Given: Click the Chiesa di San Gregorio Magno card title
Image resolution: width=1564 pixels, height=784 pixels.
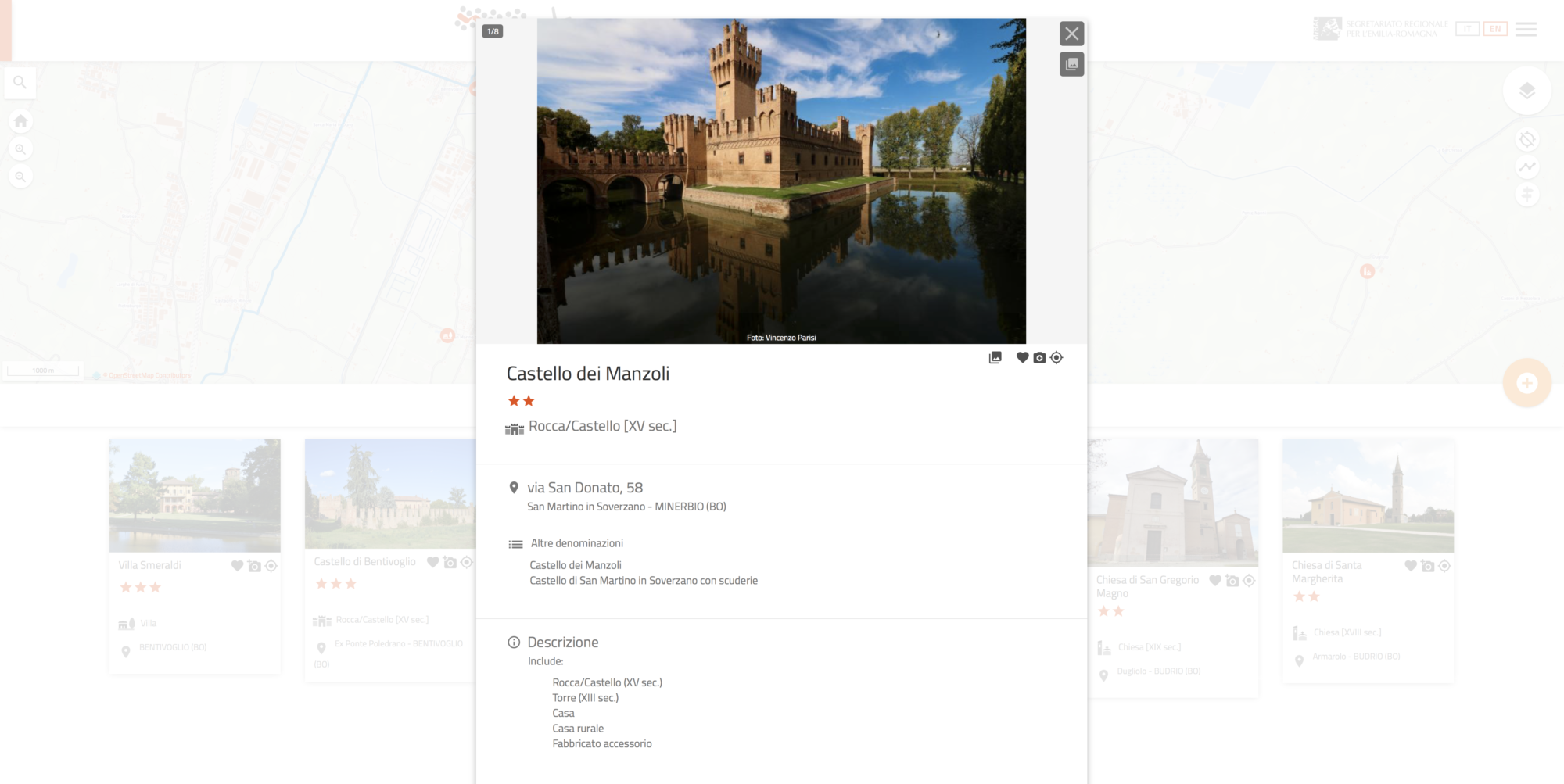Looking at the screenshot, I should click(1147, 586).
